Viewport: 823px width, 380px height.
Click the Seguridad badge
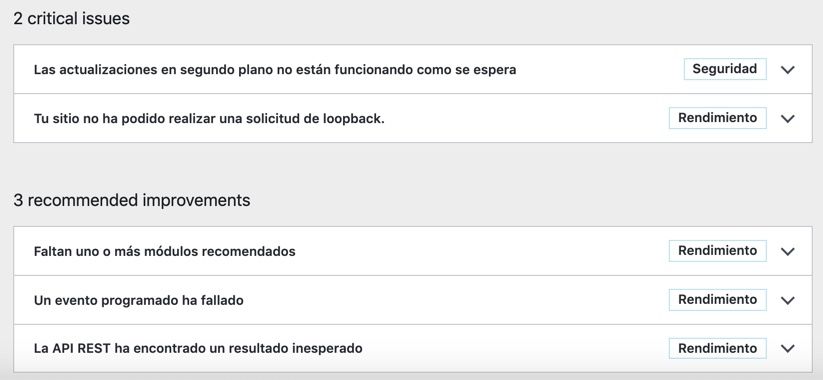(725, 69)
